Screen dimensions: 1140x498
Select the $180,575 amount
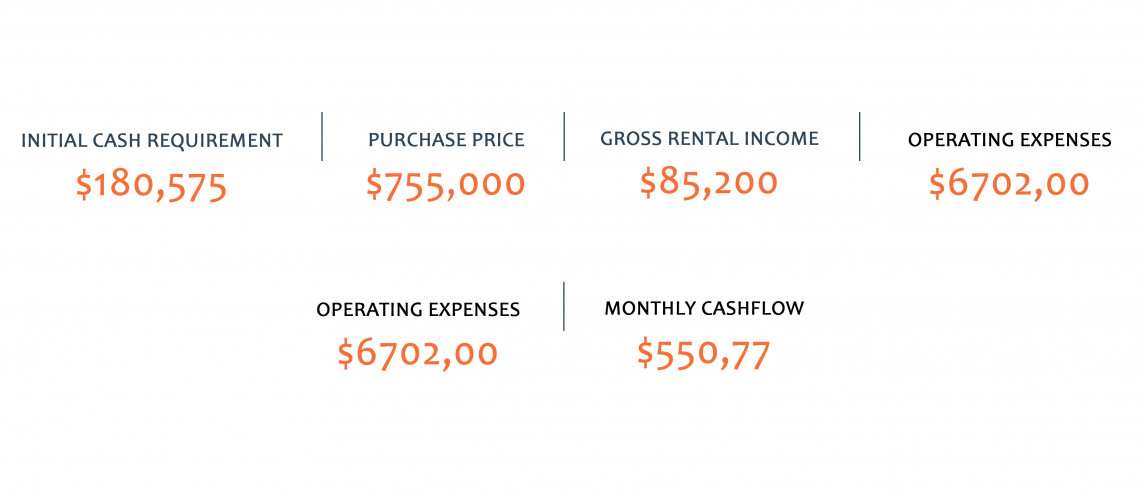(x=152, y=187)
